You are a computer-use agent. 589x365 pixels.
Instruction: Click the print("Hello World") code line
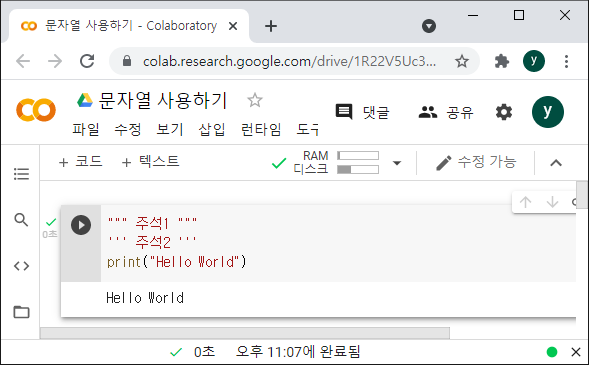177,262
